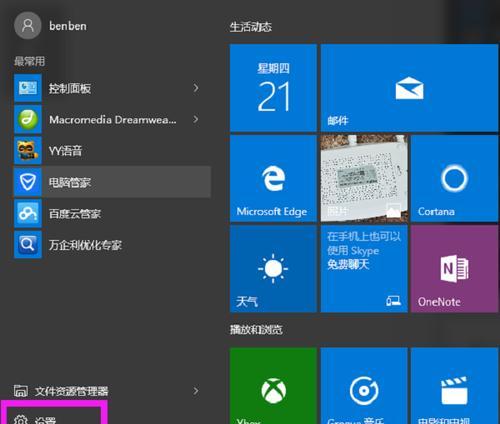Launch the Microsoft Edge tile
500x424 pixels.
click(x=273, y=178)
